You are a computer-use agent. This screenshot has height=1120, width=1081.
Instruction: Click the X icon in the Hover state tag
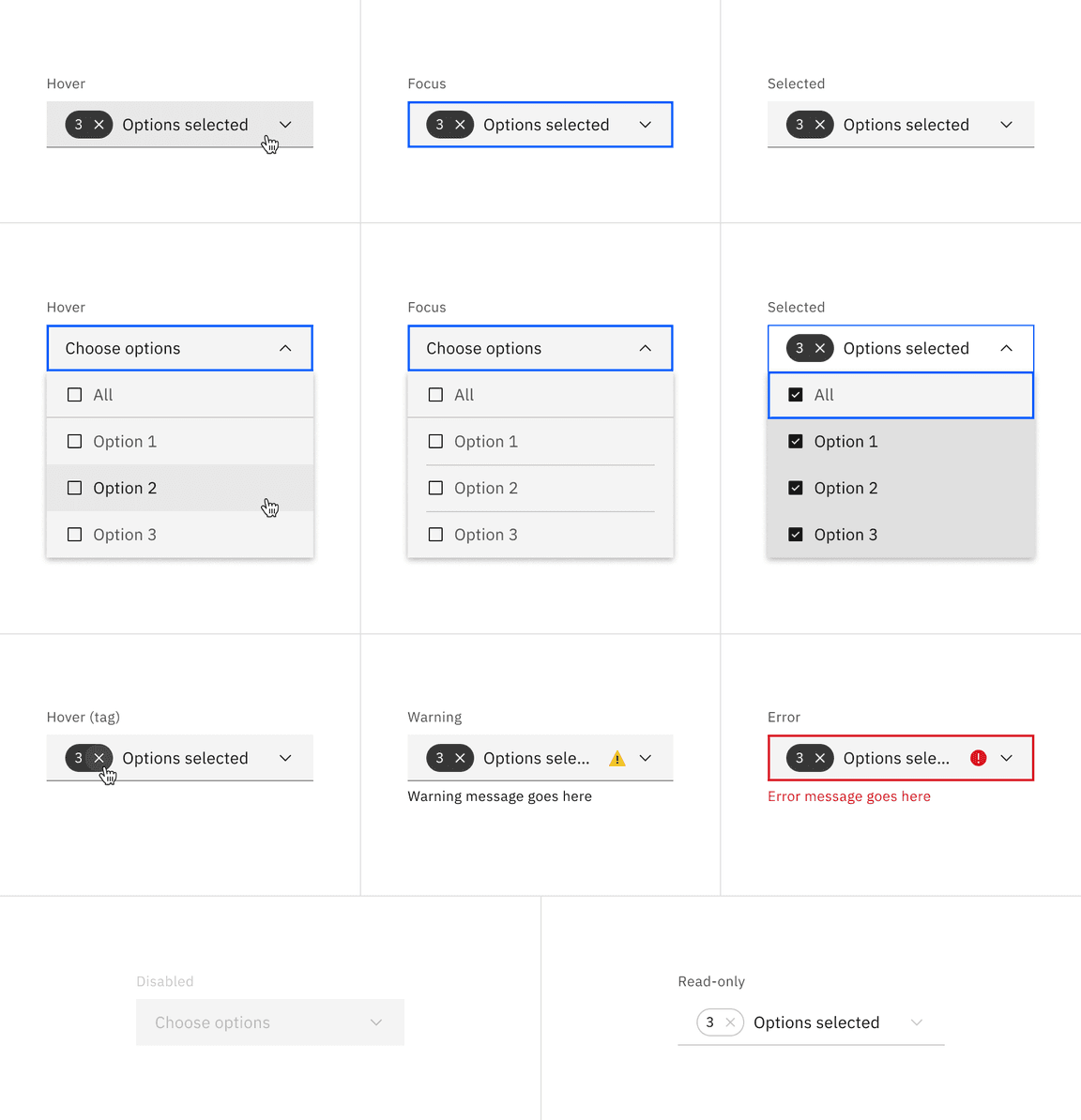click(x=98, y=124)
